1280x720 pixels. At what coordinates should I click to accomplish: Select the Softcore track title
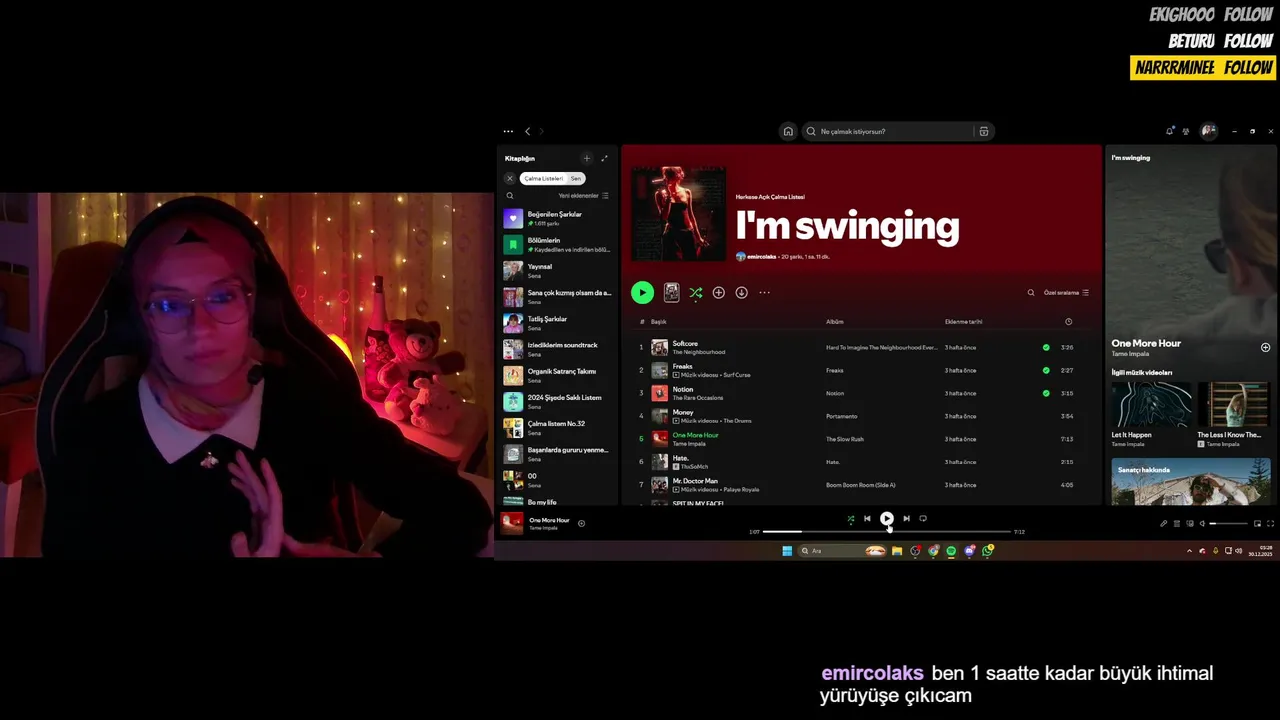[685, 343]
